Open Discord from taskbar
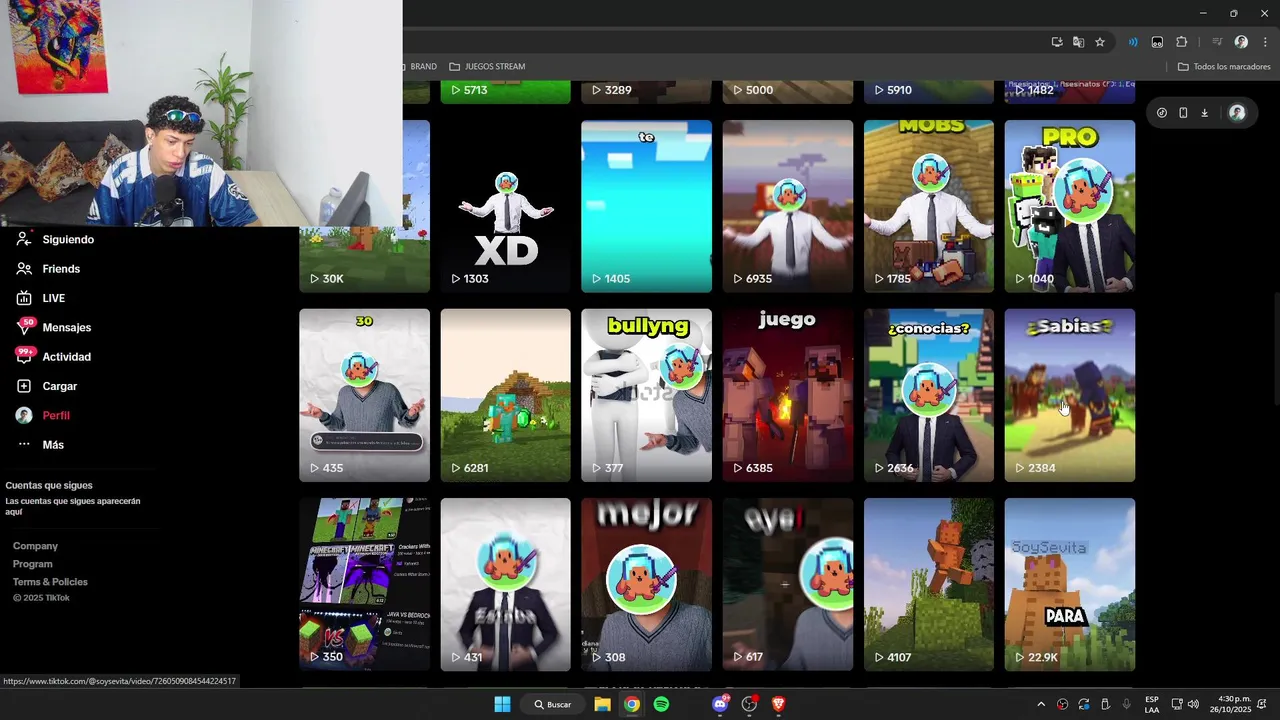1280x720 pixels. [x=720, y=704]
